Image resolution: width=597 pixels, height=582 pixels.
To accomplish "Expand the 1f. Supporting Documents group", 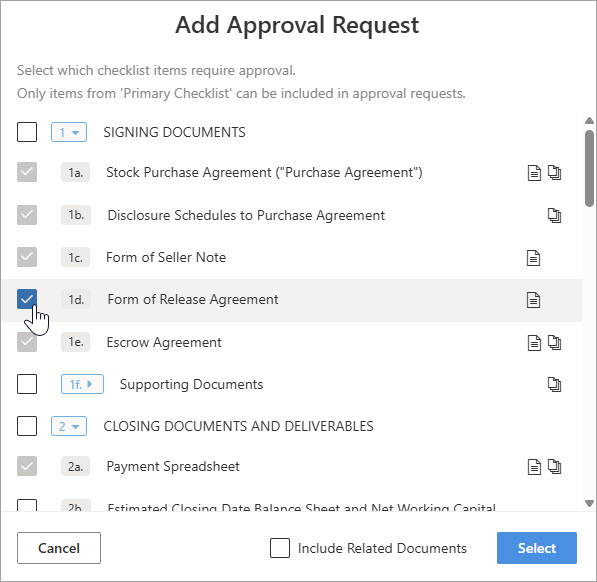I will click(82, 384).
